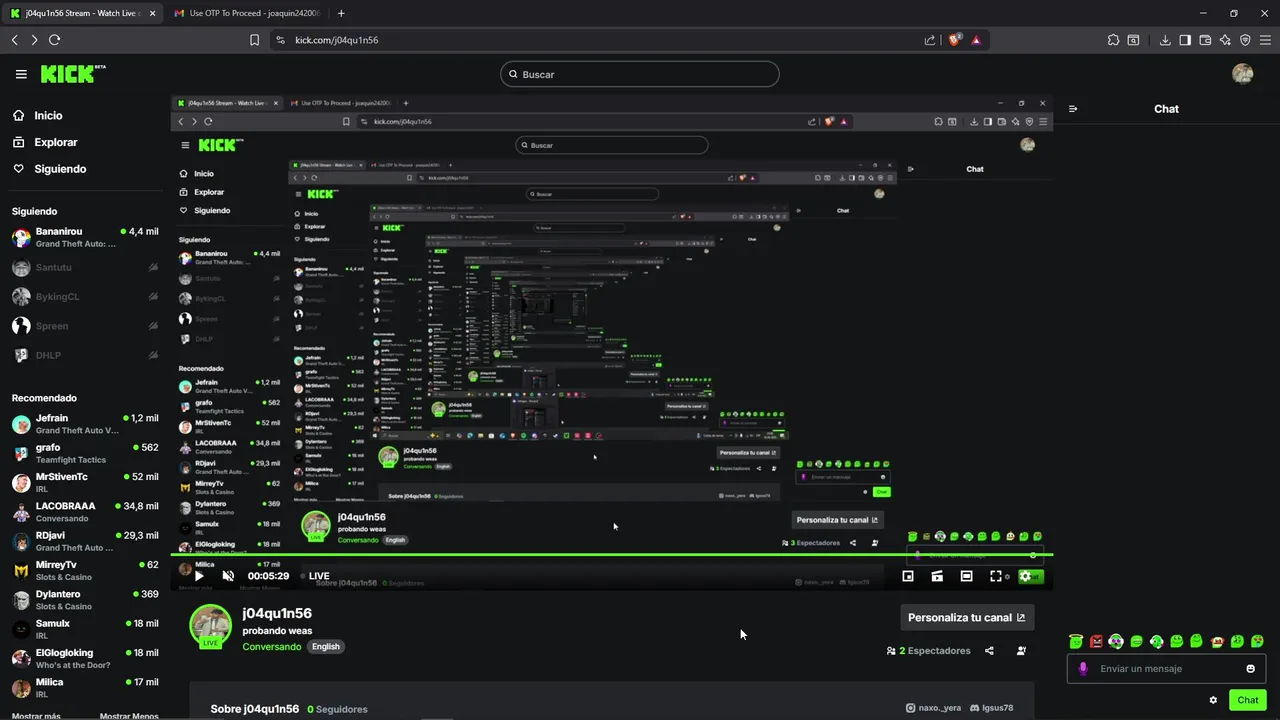Open the emoji picker smiley in chat
Screen dimensions: 1280x720
1250,669
